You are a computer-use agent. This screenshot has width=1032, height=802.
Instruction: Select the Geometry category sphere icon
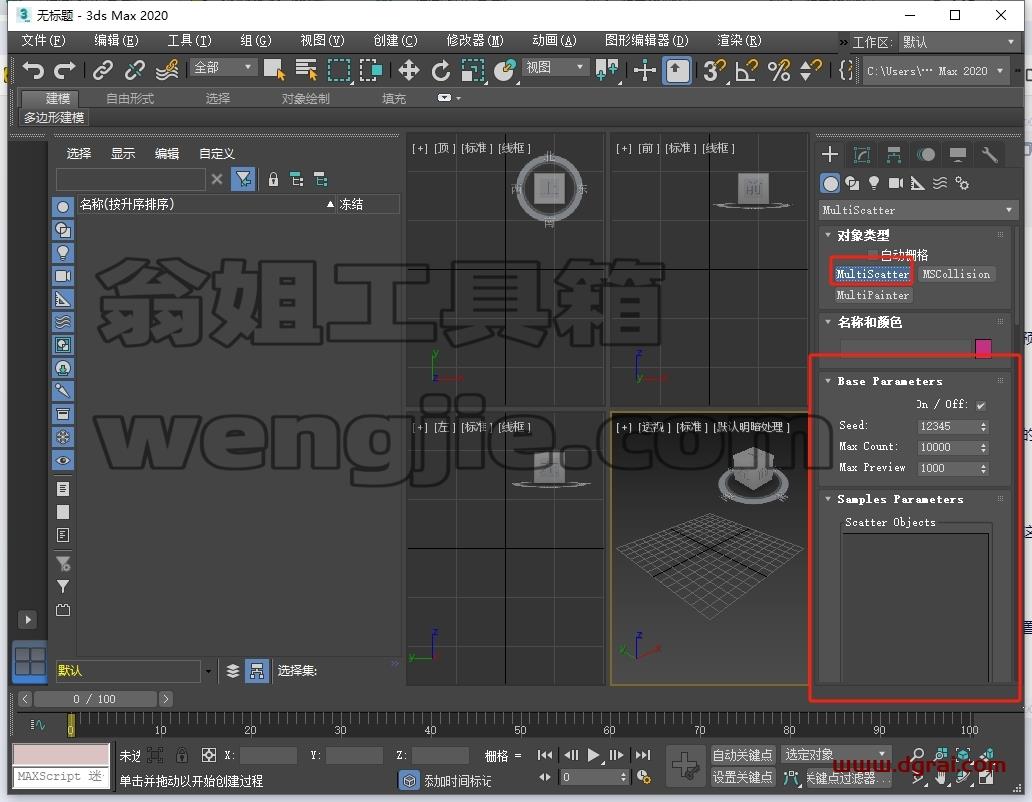(831, 184)
